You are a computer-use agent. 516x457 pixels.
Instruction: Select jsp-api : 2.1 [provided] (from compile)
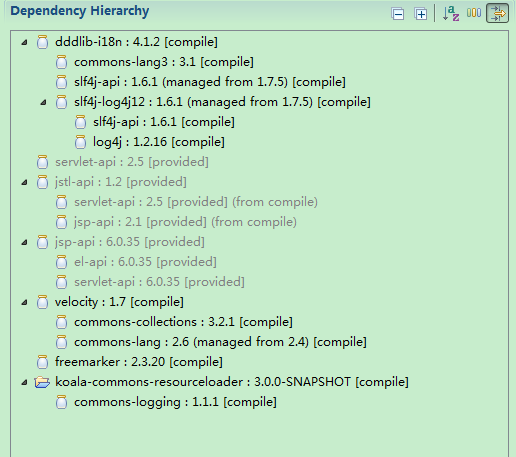click(185, 222)
